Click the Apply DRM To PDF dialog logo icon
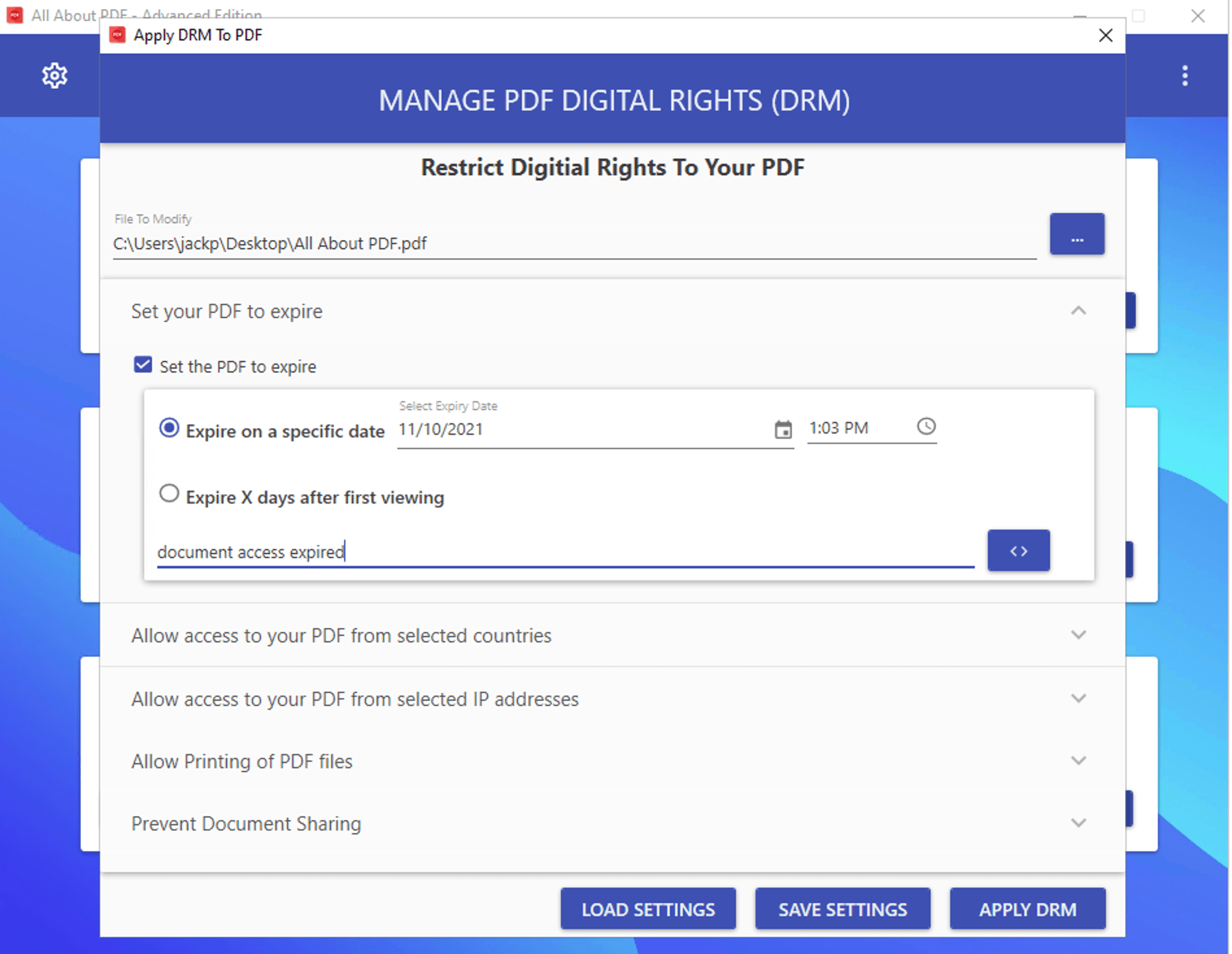Screen dimensions: 1232x954 pos(117,35)
